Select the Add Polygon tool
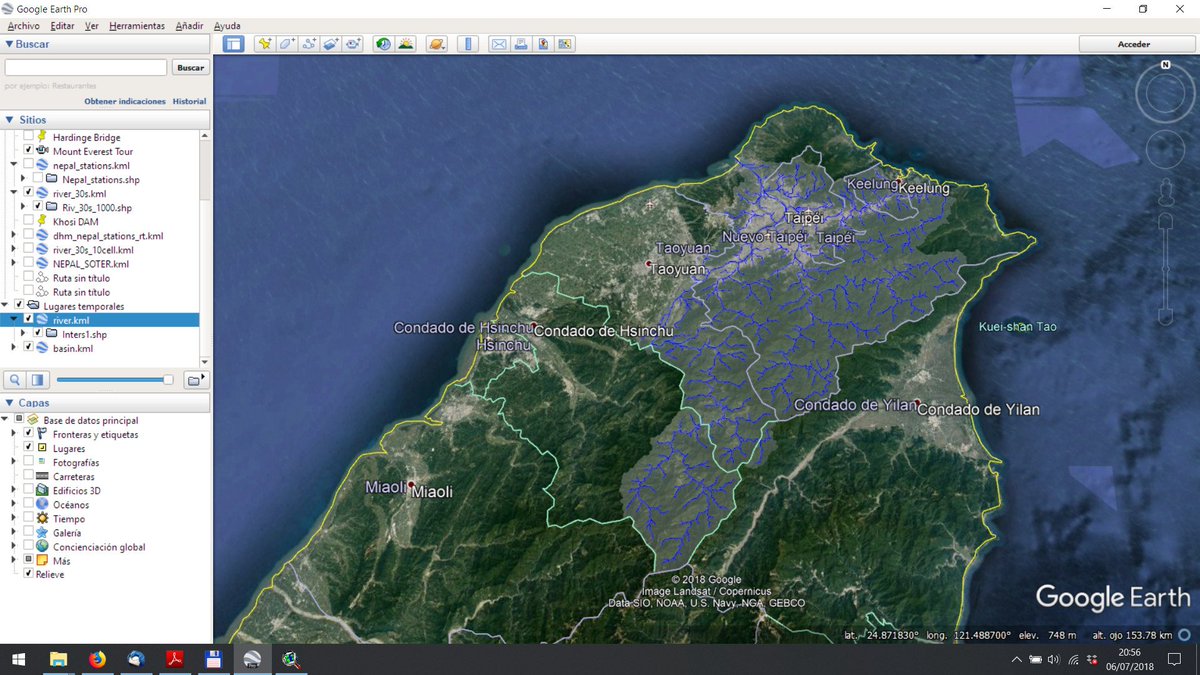Screen dimensions: 1200x675 click(x=287, y=44)
